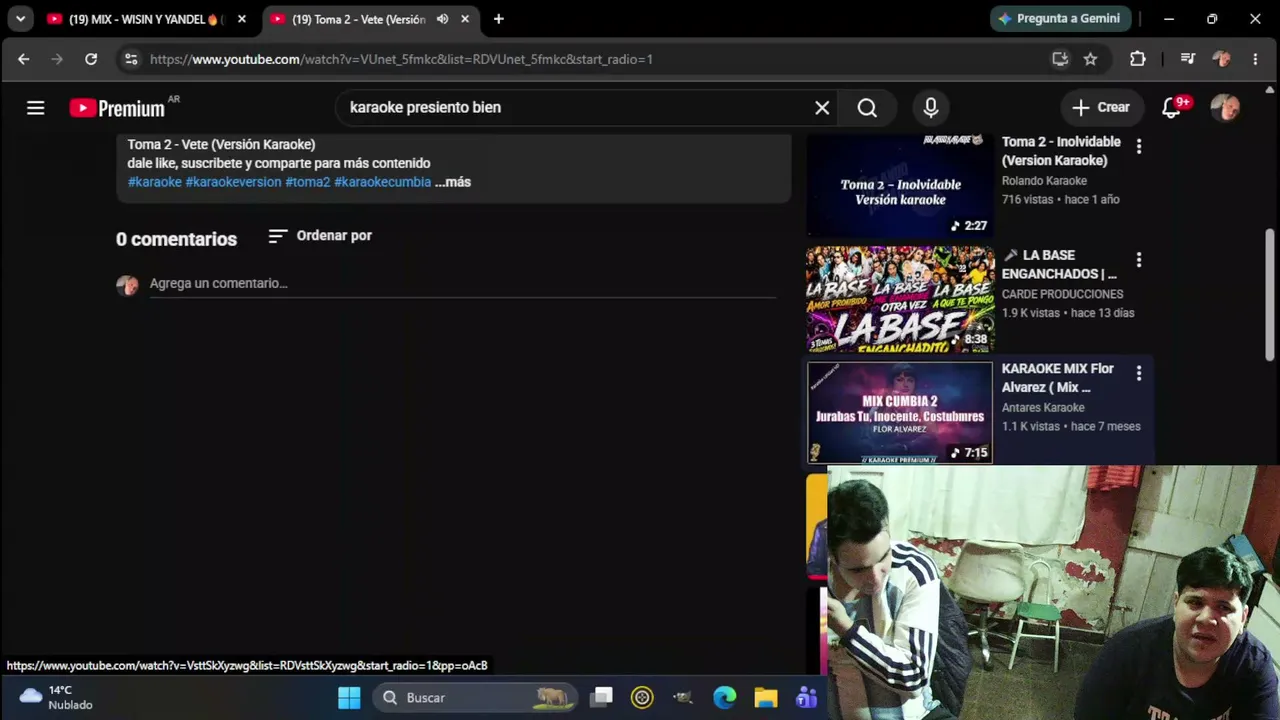Viewport: 1280px width, 720px height.
Task: Run the search with magnifier button
Action: [867, 108]
